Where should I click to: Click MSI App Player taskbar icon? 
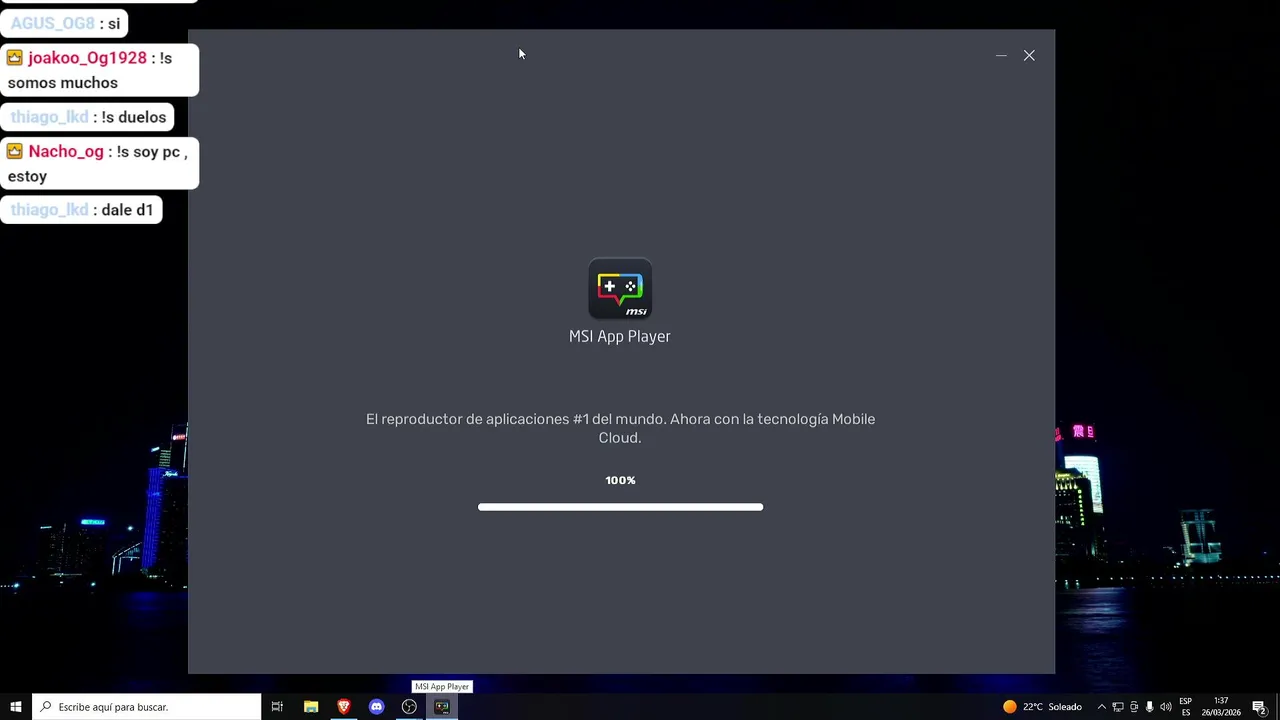(x=442, y=707)
